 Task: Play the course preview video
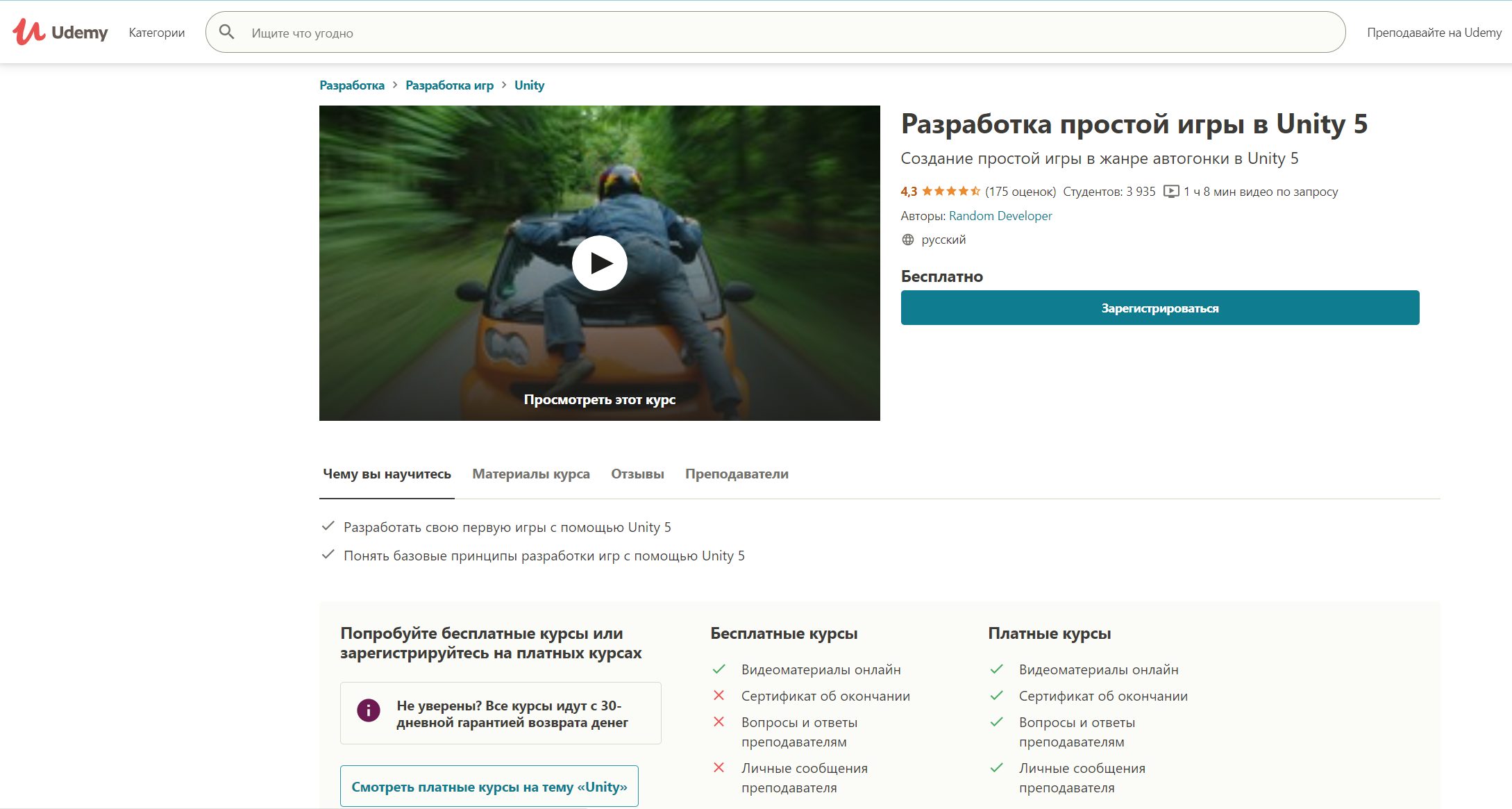tap(600, 263)
